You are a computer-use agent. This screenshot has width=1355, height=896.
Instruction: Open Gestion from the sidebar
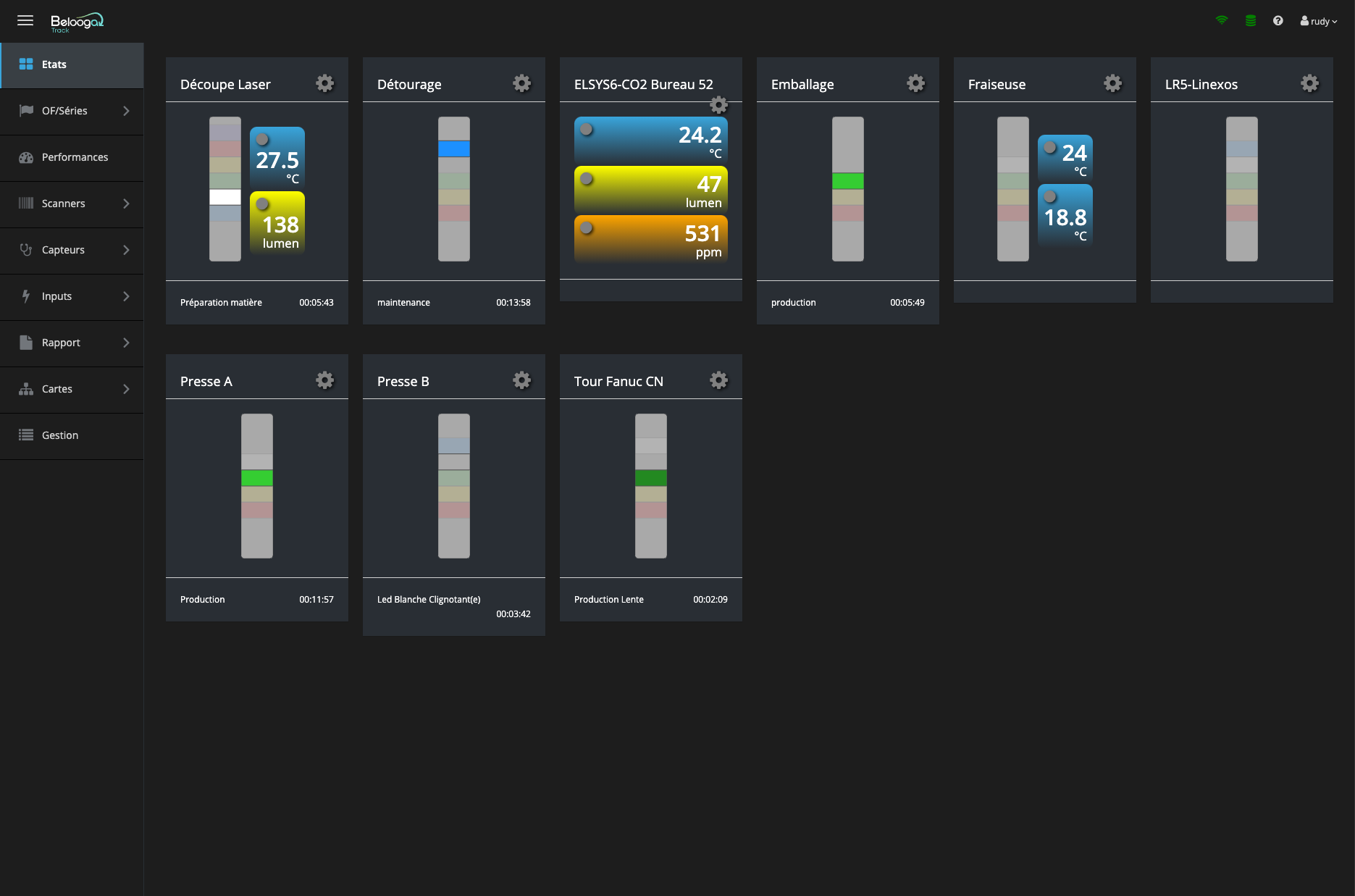(x=60, y=435)
